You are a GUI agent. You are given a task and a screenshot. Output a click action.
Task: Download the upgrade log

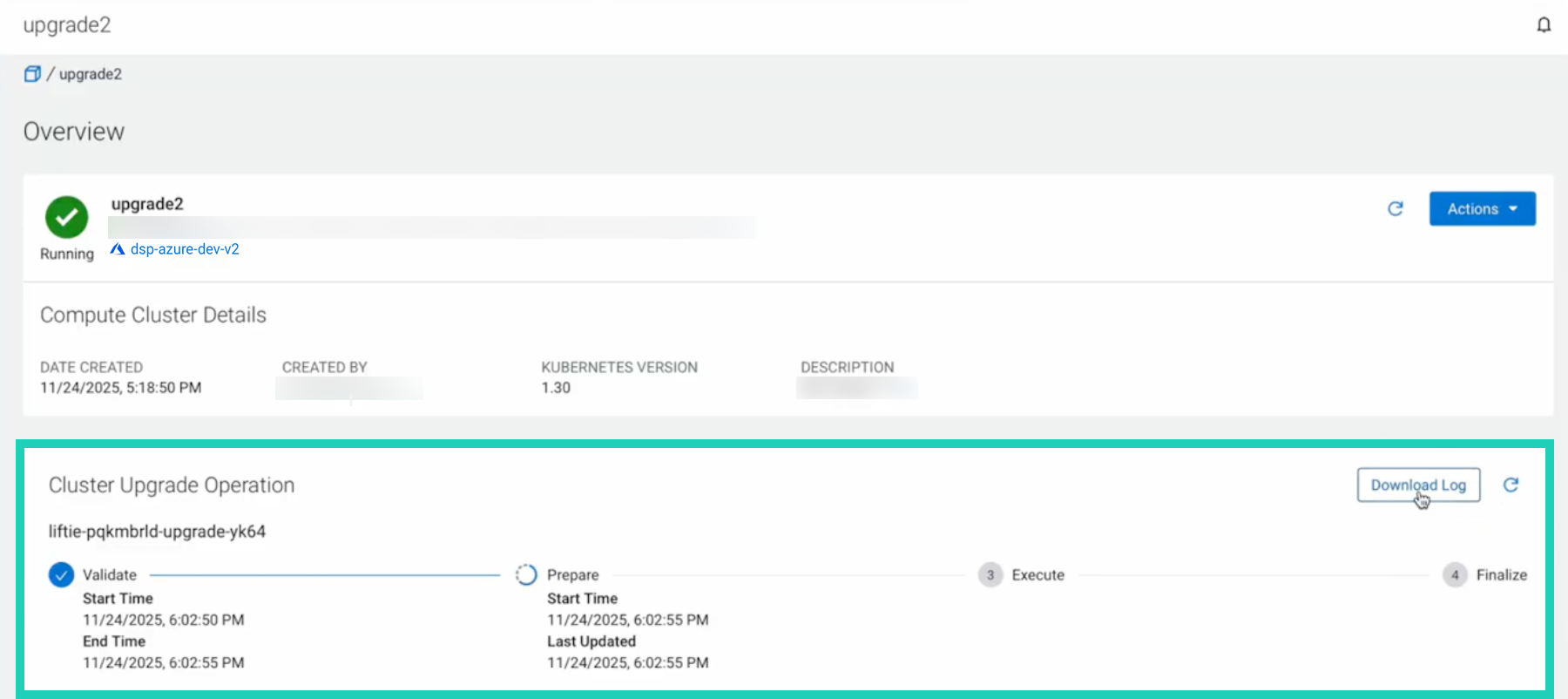1418,485
